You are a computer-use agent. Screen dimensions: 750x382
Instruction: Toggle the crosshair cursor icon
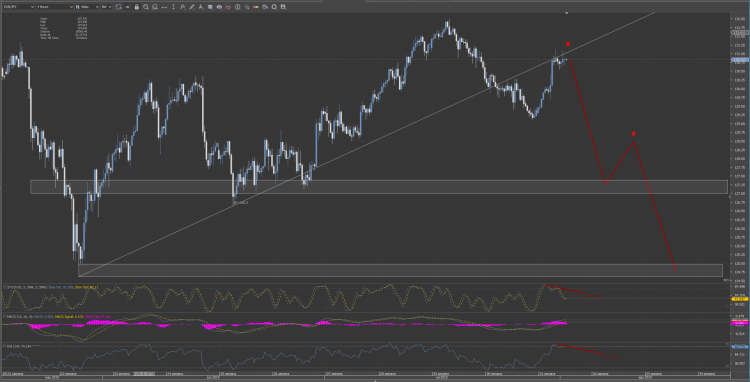click(x=246, y=7)
